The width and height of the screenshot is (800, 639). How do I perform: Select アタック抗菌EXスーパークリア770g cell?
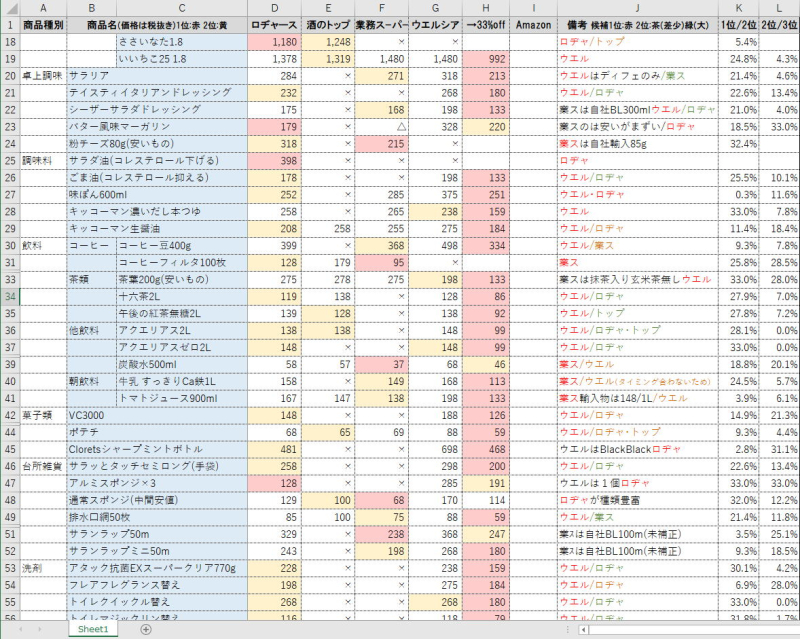(x=157, y=568)
